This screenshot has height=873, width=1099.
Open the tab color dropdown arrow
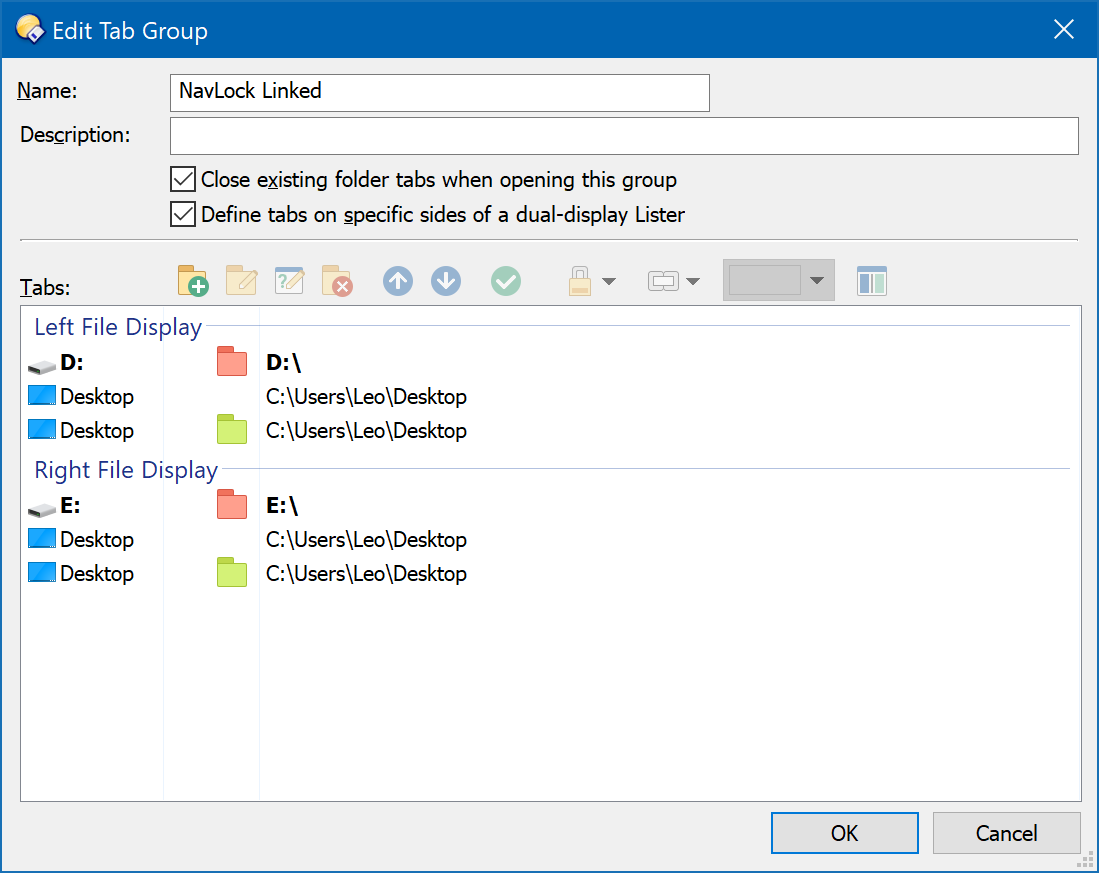[x=817, y=281]
